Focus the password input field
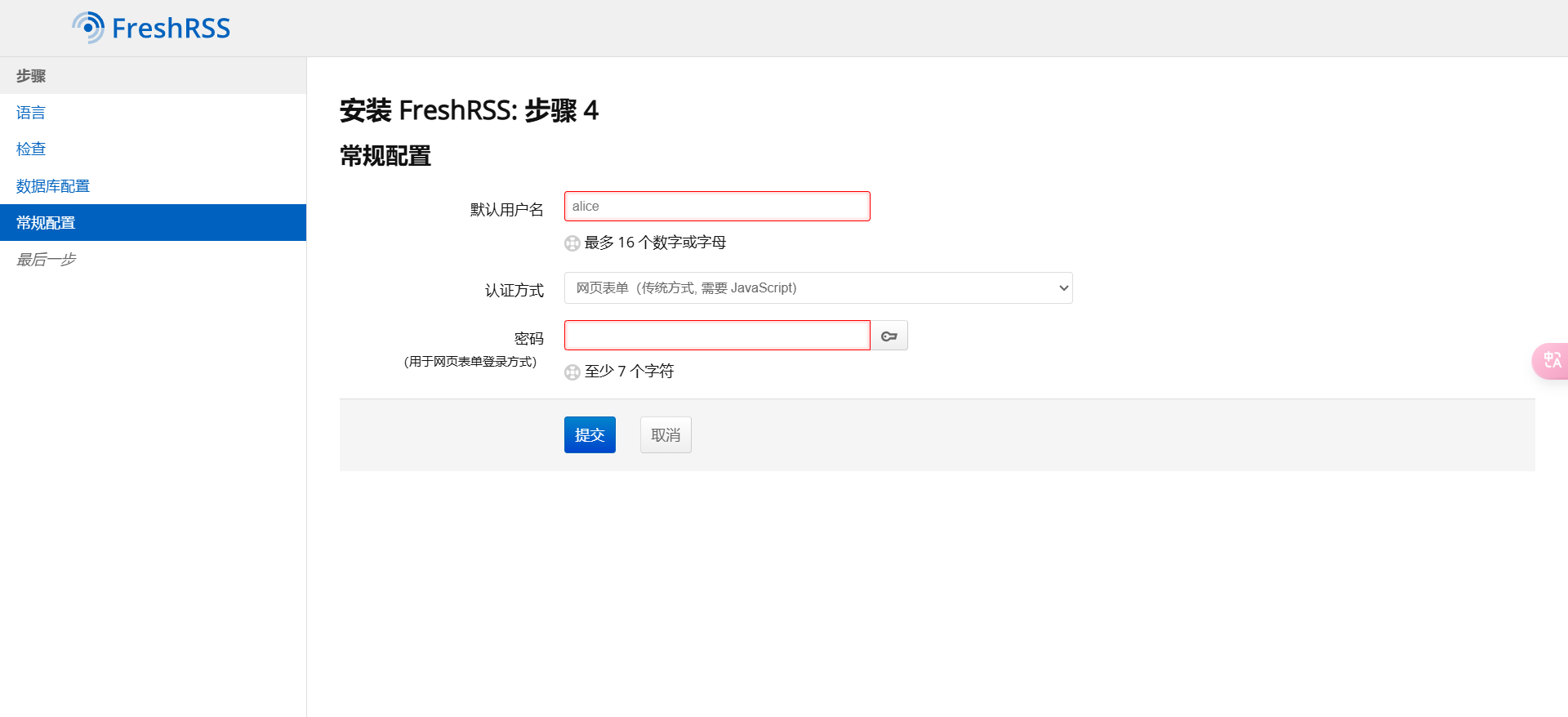Screen dimensions: 1568x717 pos(717,335)
